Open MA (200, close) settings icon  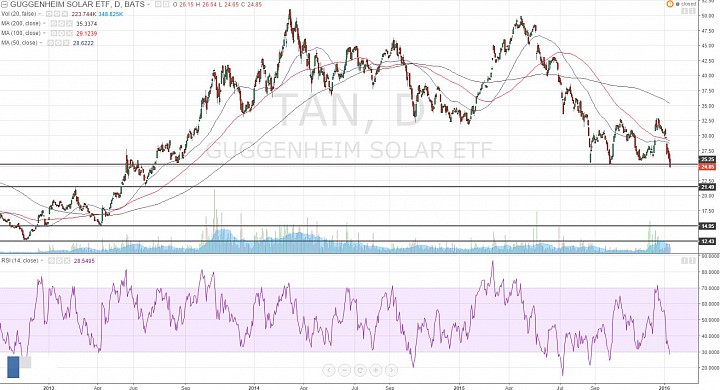click(x=62, y=23)
